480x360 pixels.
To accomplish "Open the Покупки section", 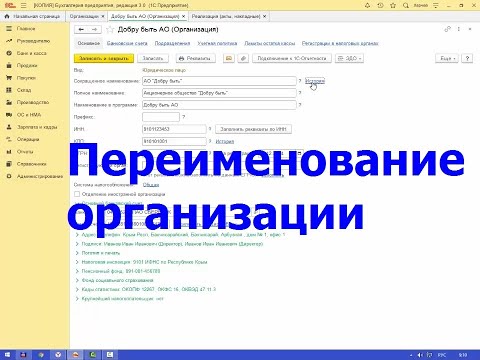I will click(x=26, y=78).
